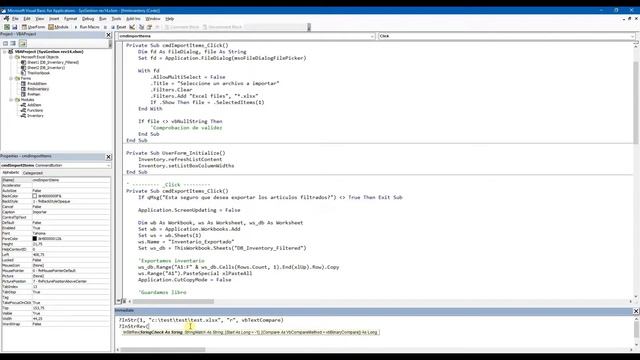The height and width of the screenshot is (360, 640).
Task: Click the Properties Window toolbar icon
Action: point(149,27)
